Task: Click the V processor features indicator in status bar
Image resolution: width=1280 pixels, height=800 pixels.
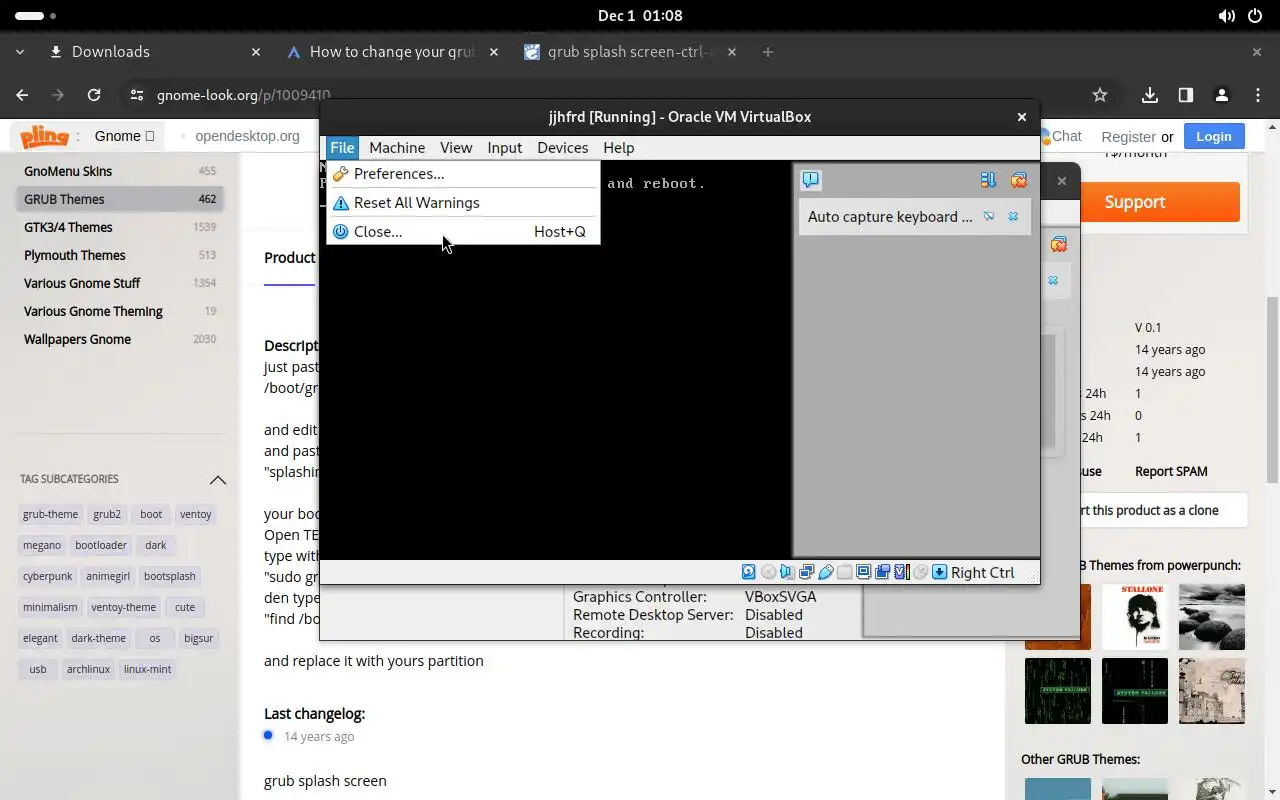Action: (x=901, y=572)
